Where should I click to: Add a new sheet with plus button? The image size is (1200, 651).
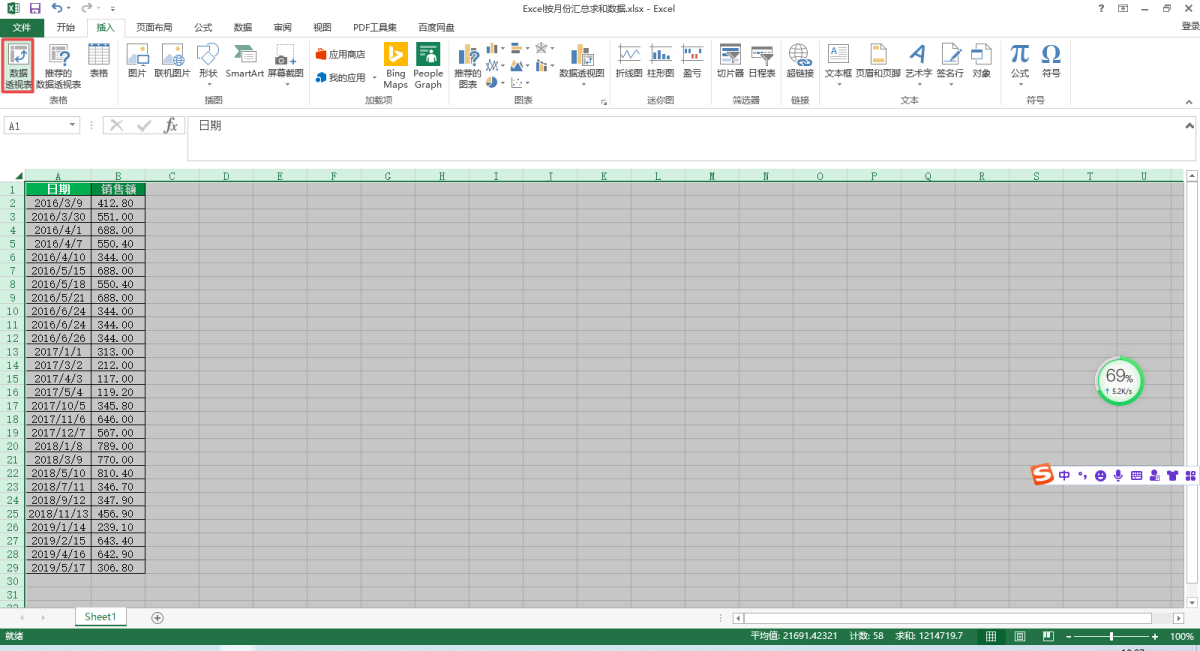coord(157,618)
